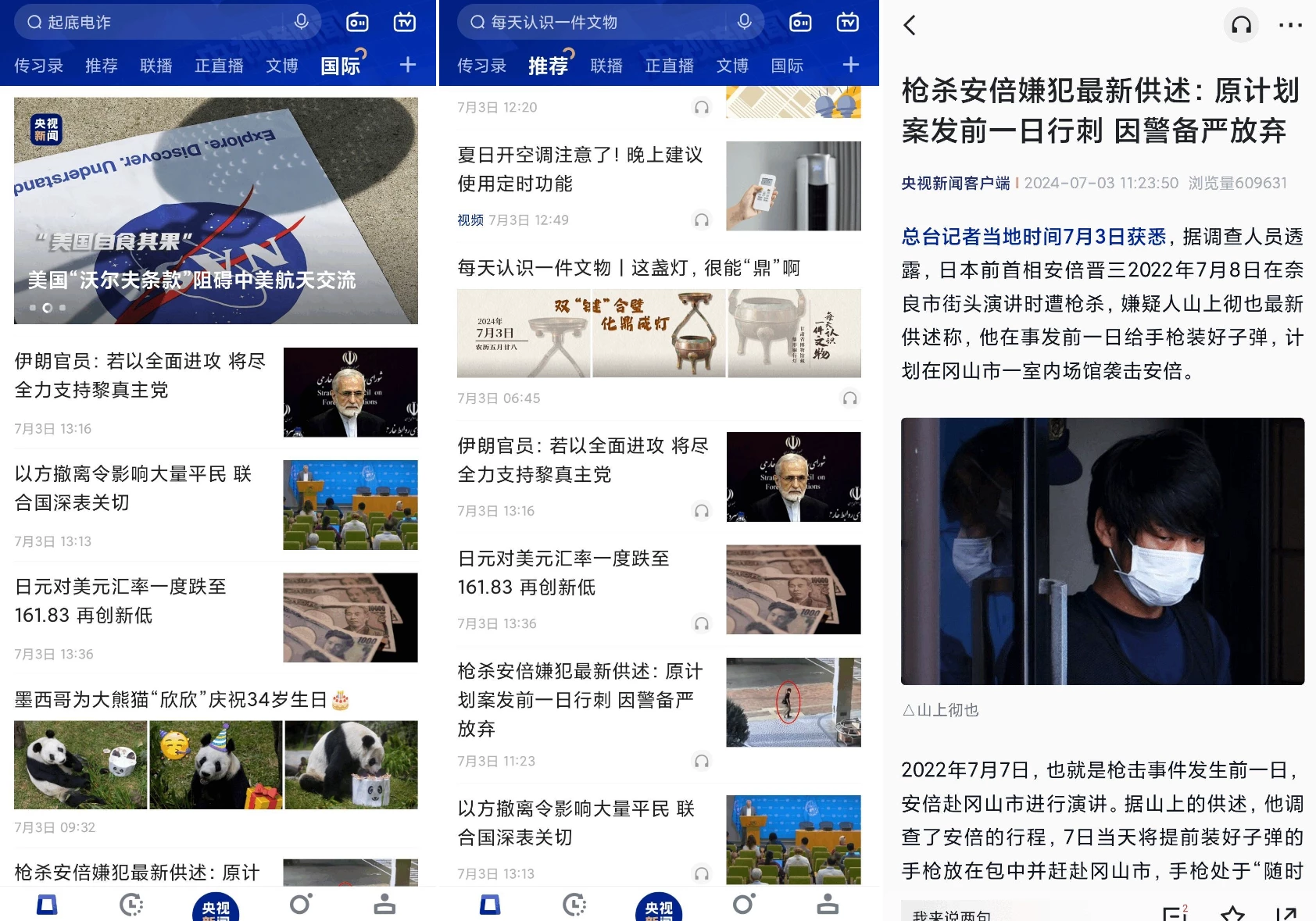Play audio for the 夏日开空调 article via headphone icon
Screen dimensions: 1316x921
tap(702, 220)
